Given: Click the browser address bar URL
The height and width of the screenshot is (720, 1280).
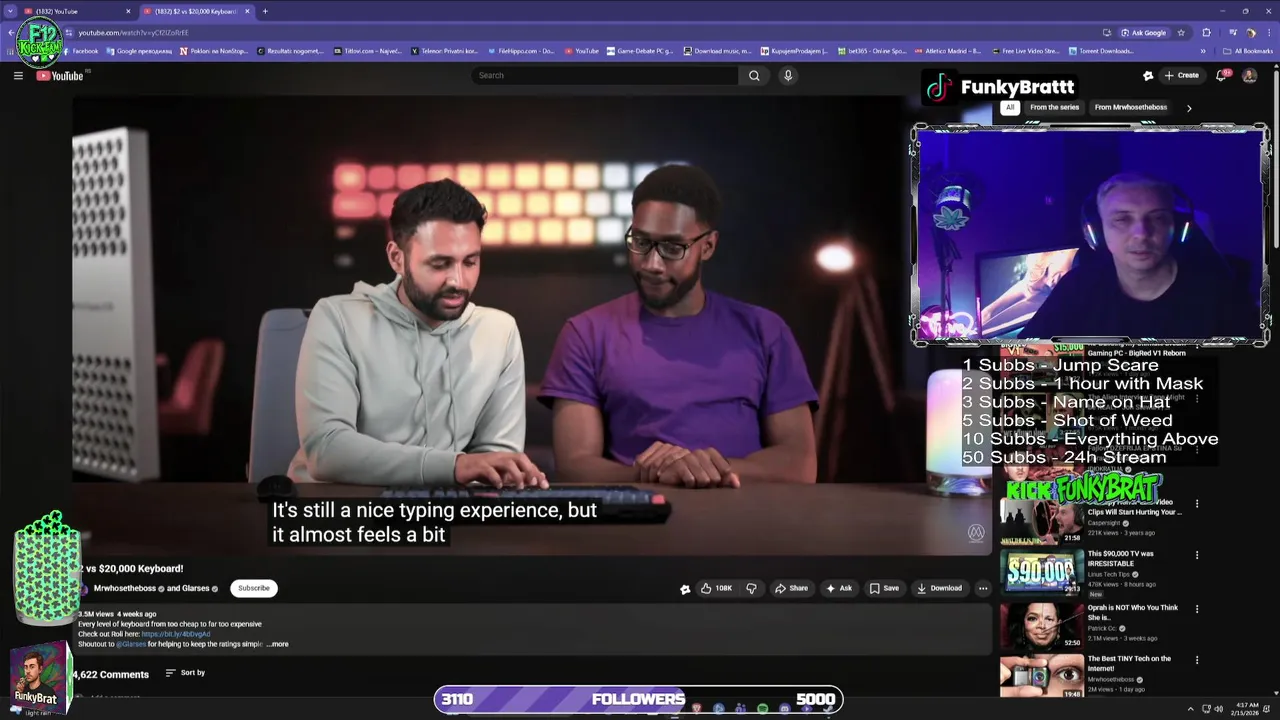Looking at the screenshot, I should pyautogui.click(x=133, y=33).
